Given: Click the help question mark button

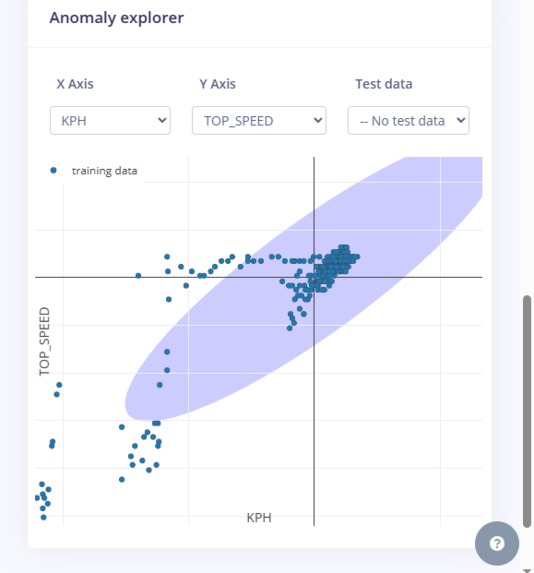Looking at the screenshot, I should [497, 543].
